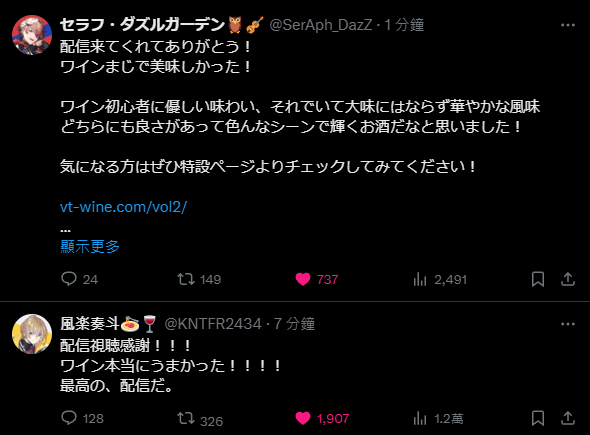Screen dimensions: 590x435
Task: Open replies on the SerAph_DazZ tweet
Action: 79,279
